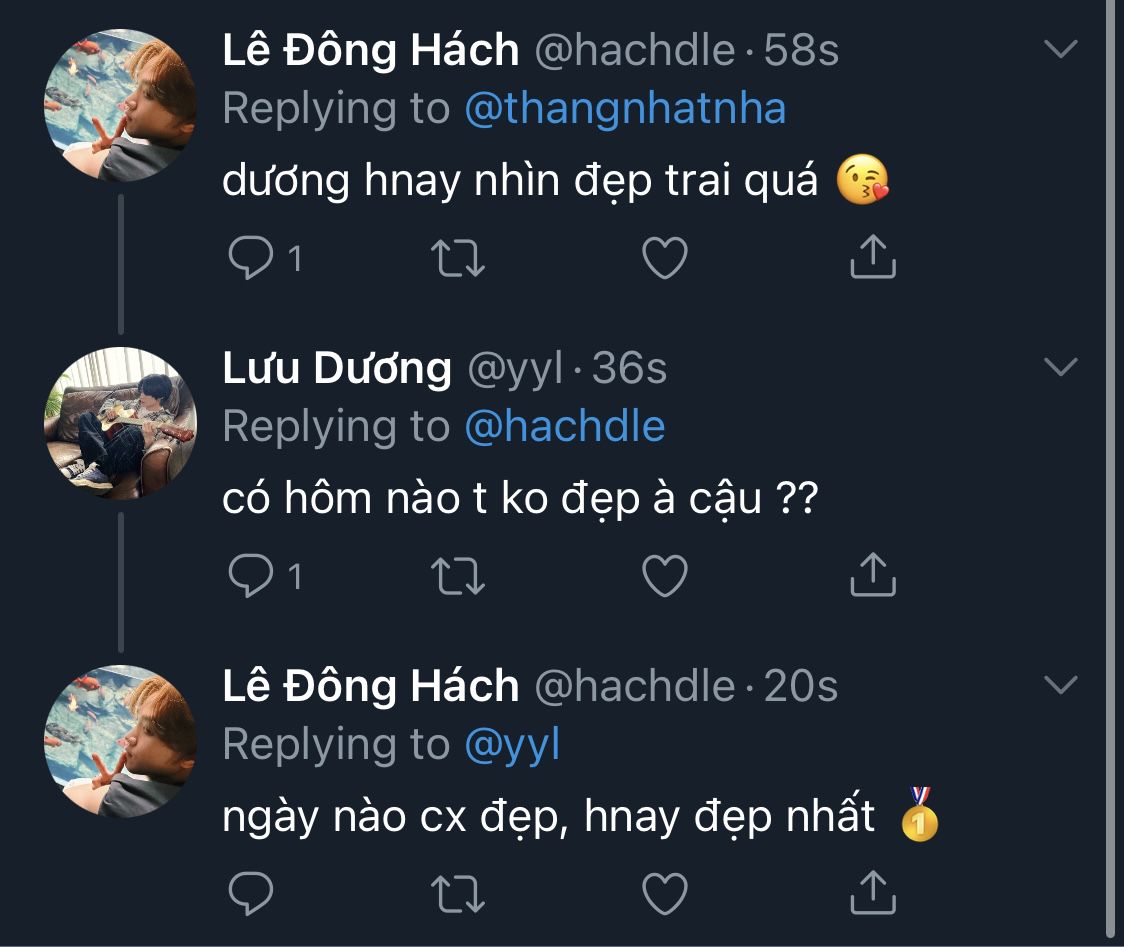Viewport: 1124px width, 947px height.
Task: Open options chevron on first tweet
Action: pos(1060,49)
